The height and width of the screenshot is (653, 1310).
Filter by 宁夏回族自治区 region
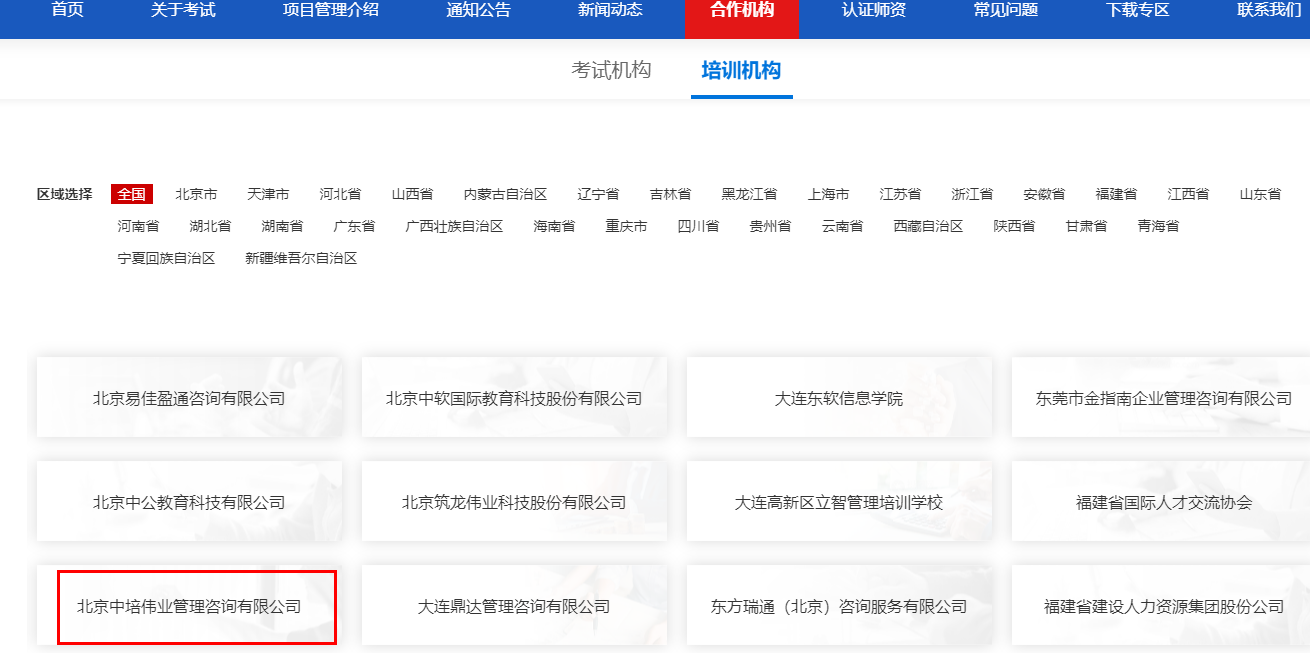166,258
